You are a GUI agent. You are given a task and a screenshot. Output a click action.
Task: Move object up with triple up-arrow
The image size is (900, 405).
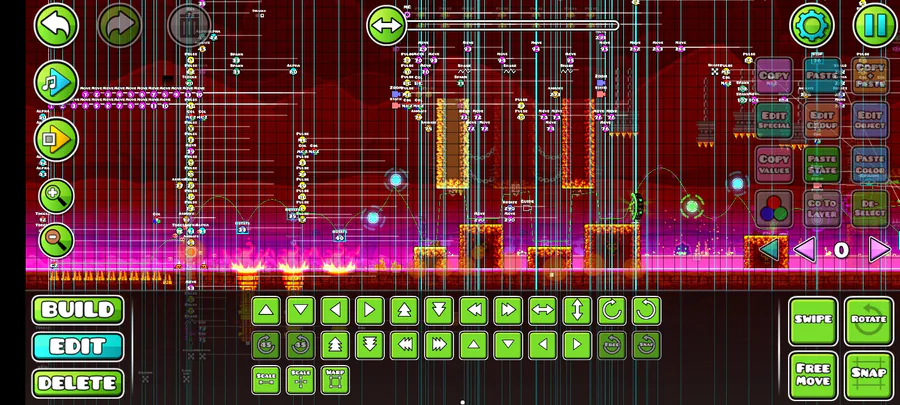(x=335, y=345)
